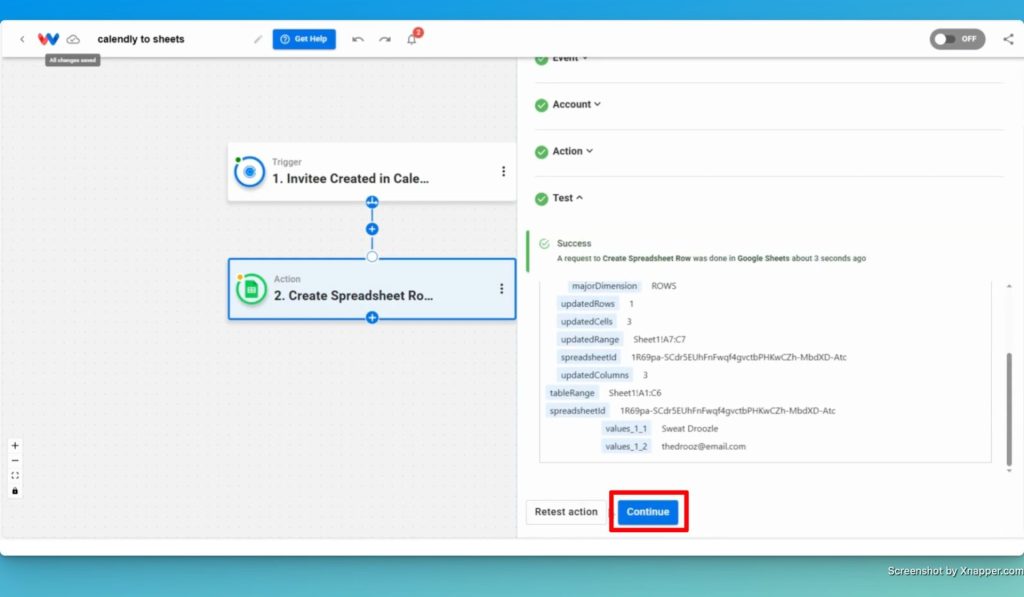Viewport: 1024px width, 597px height.
Task: Click the scroll up arrow in results
Action: (1009, 286)
